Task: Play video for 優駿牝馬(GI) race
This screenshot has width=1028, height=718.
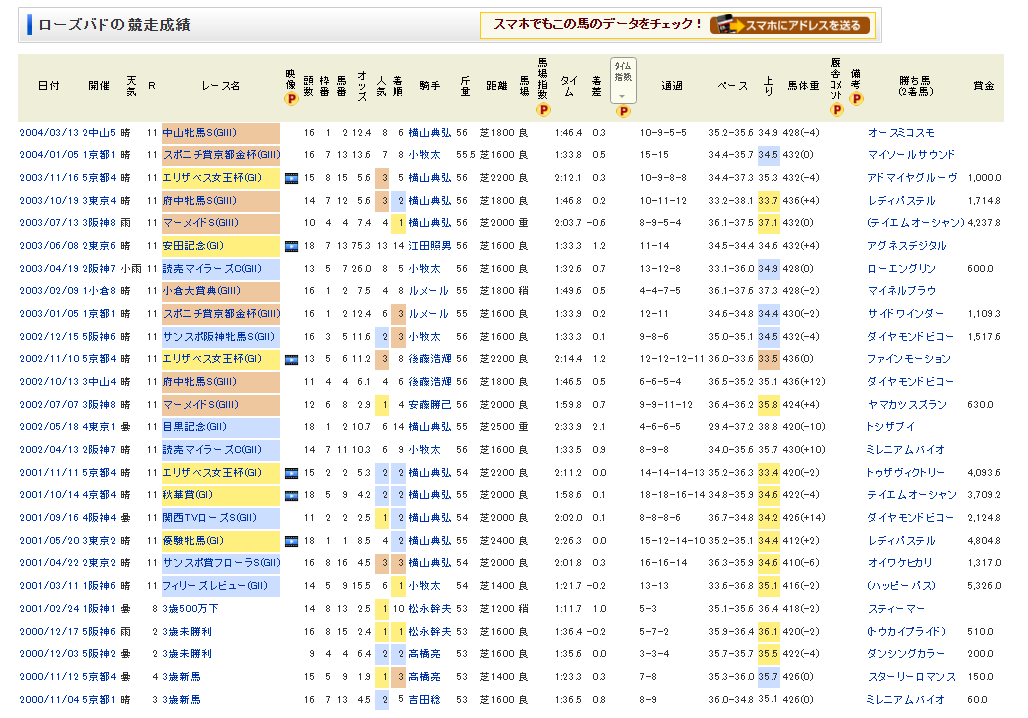Action: pyautogui.click(x=291, y=542)
